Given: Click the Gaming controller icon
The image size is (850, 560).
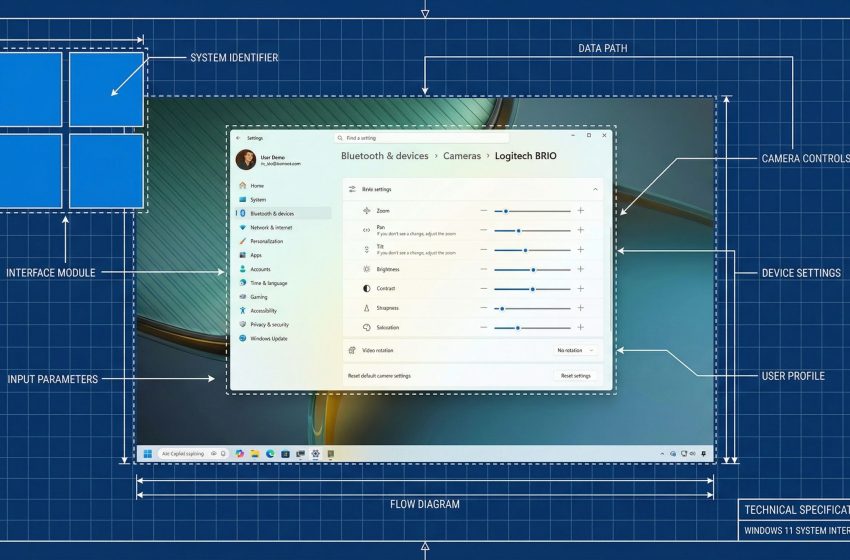Looking at the screenshot, I should pyautogui.click(x=242, y=297).
